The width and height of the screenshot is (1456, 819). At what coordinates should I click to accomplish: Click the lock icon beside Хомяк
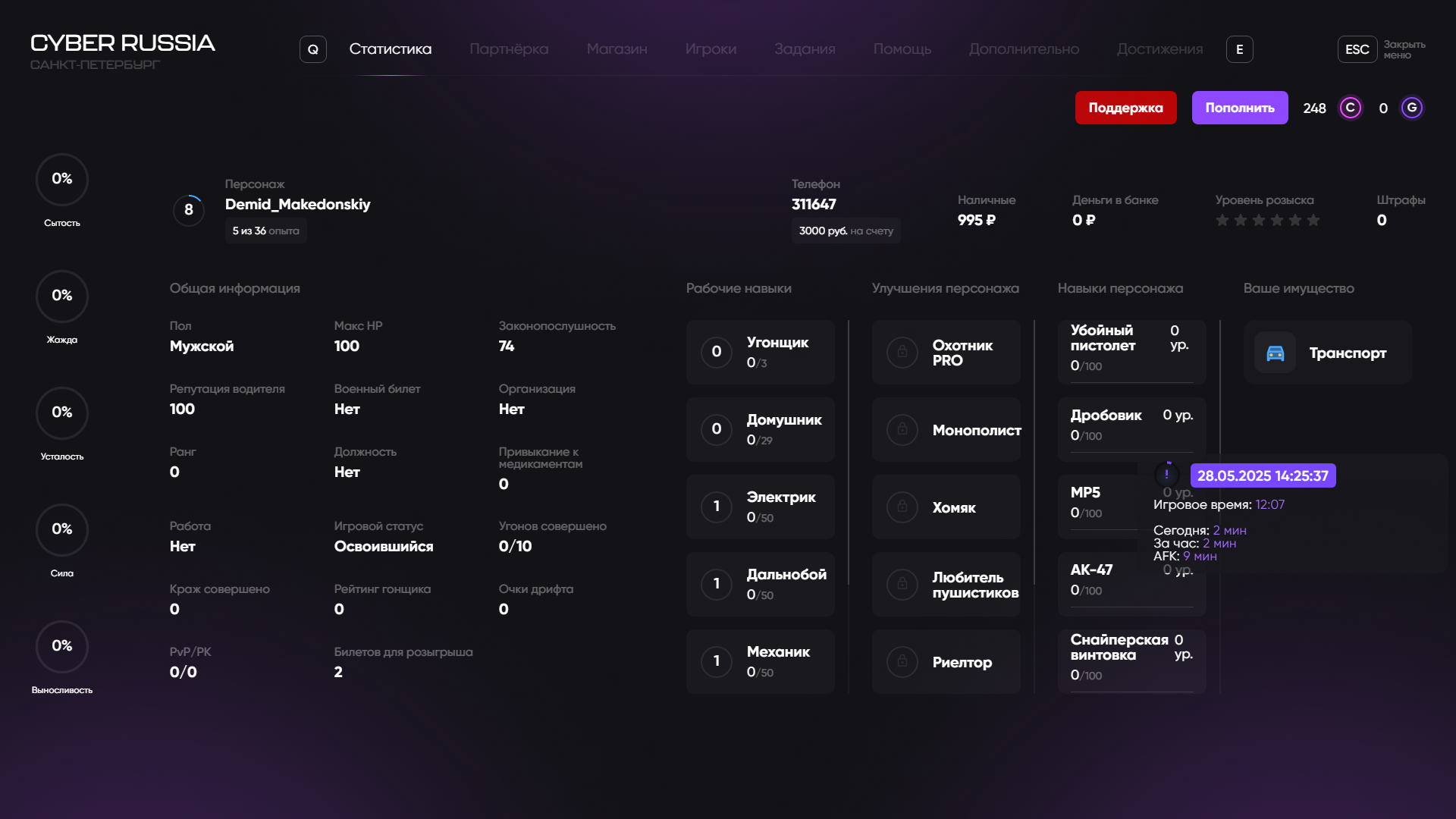click(902, 507)
